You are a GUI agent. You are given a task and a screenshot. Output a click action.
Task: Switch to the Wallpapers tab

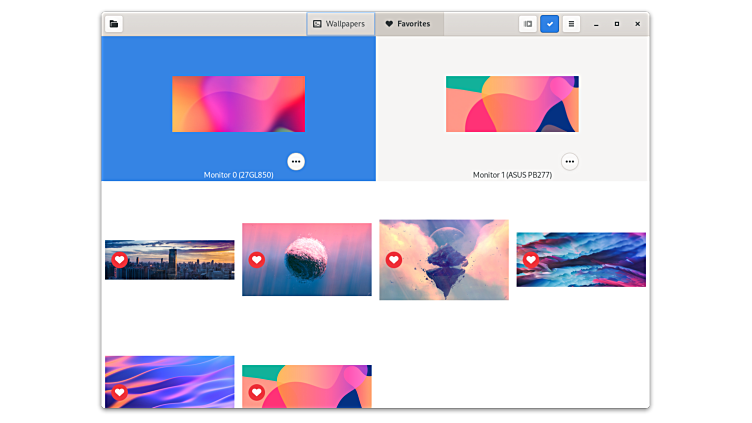[340, 24]
